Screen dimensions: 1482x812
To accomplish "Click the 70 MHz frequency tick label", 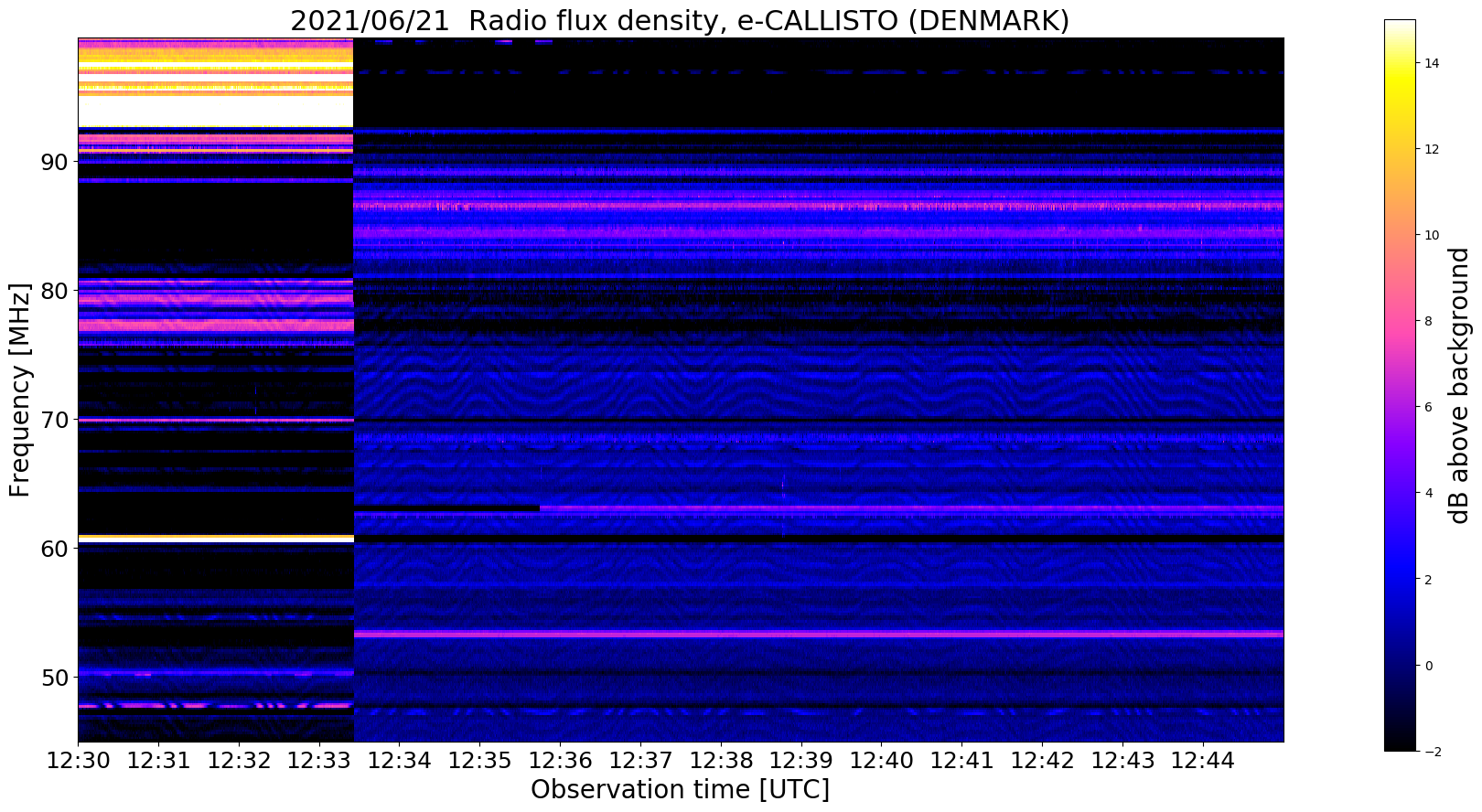I will click(55, 420).
